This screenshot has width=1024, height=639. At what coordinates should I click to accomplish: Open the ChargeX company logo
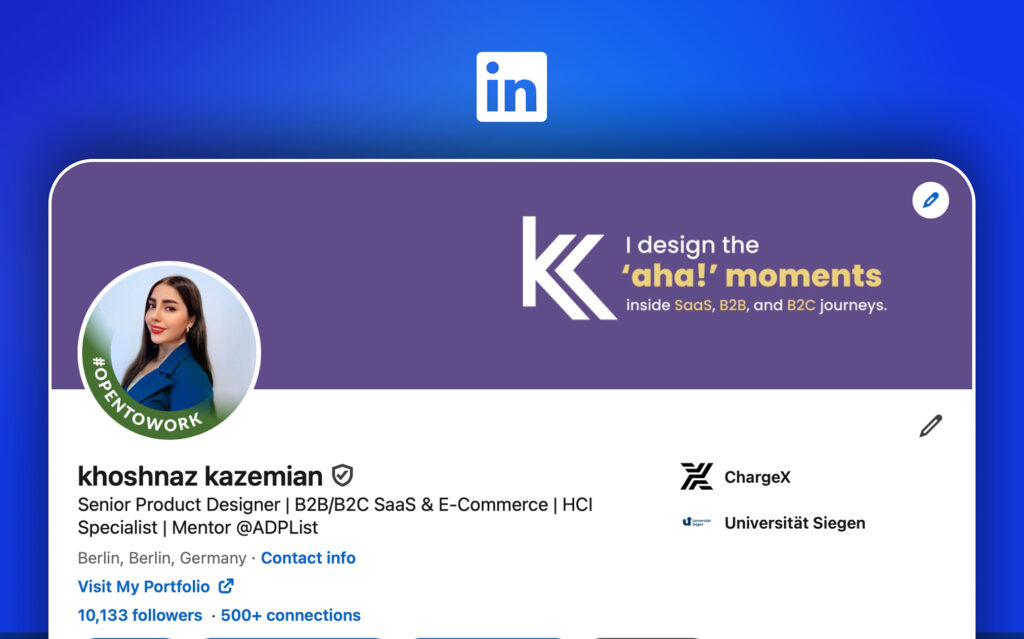[696, 477]
